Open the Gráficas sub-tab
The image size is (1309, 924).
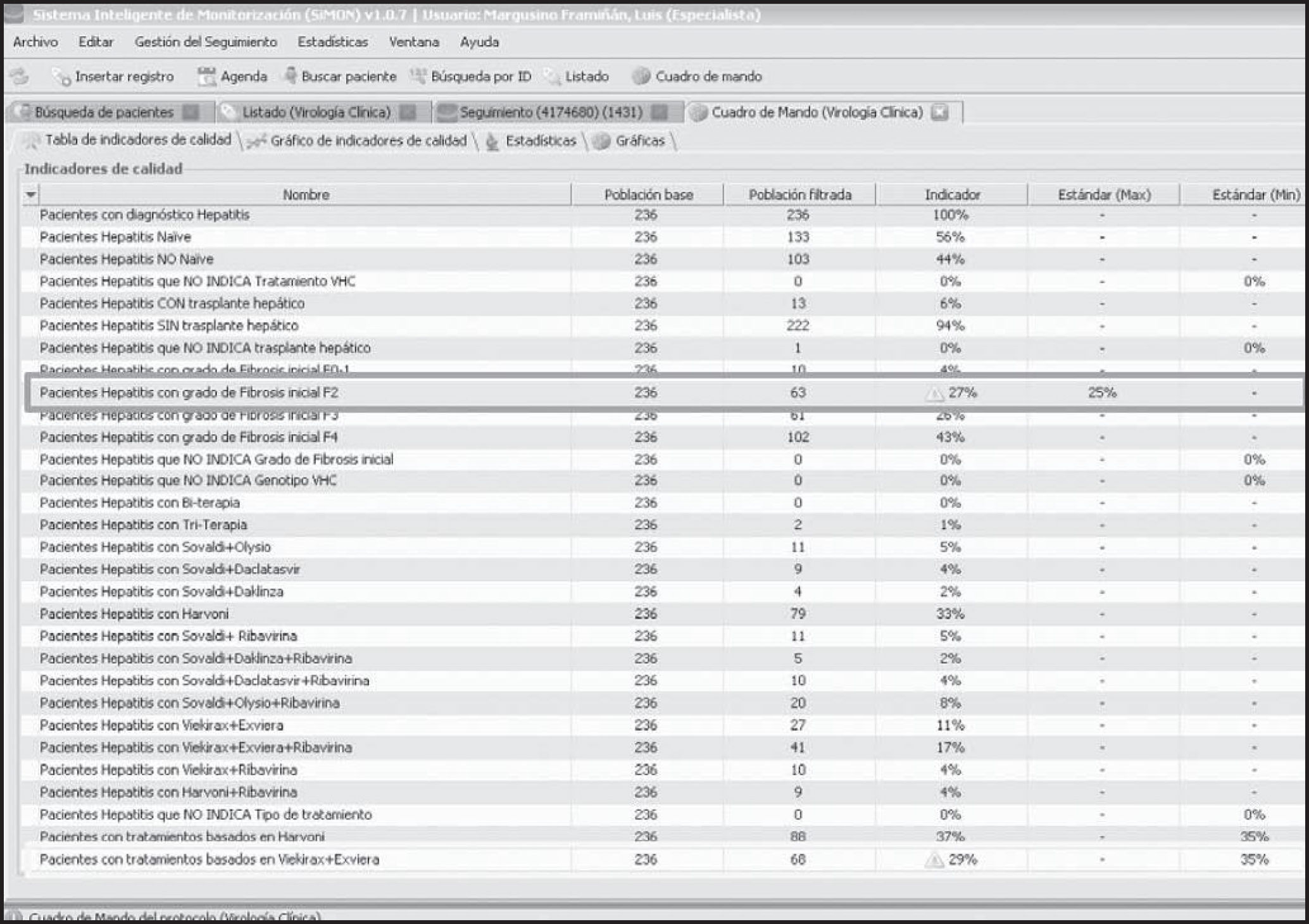pyautogui.click(x=639, y=140)
